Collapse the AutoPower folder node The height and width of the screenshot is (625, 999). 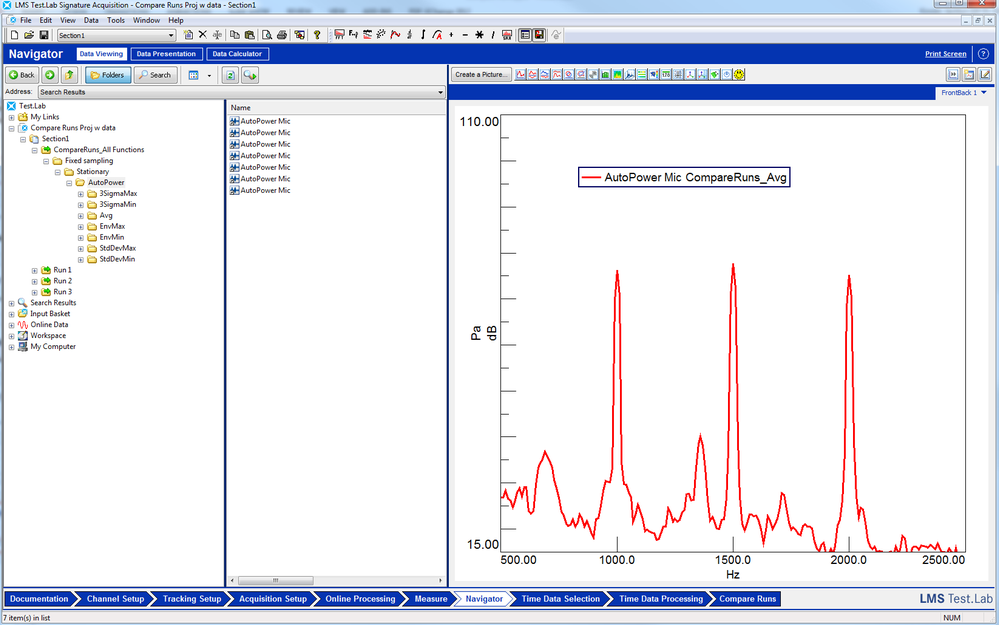click(x=69, y=183)
